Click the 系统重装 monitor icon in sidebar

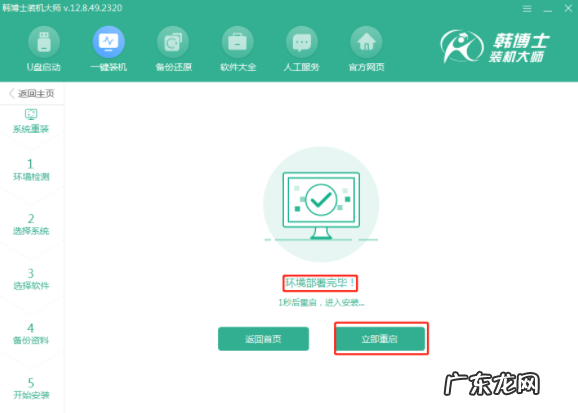tap(31, 114)
